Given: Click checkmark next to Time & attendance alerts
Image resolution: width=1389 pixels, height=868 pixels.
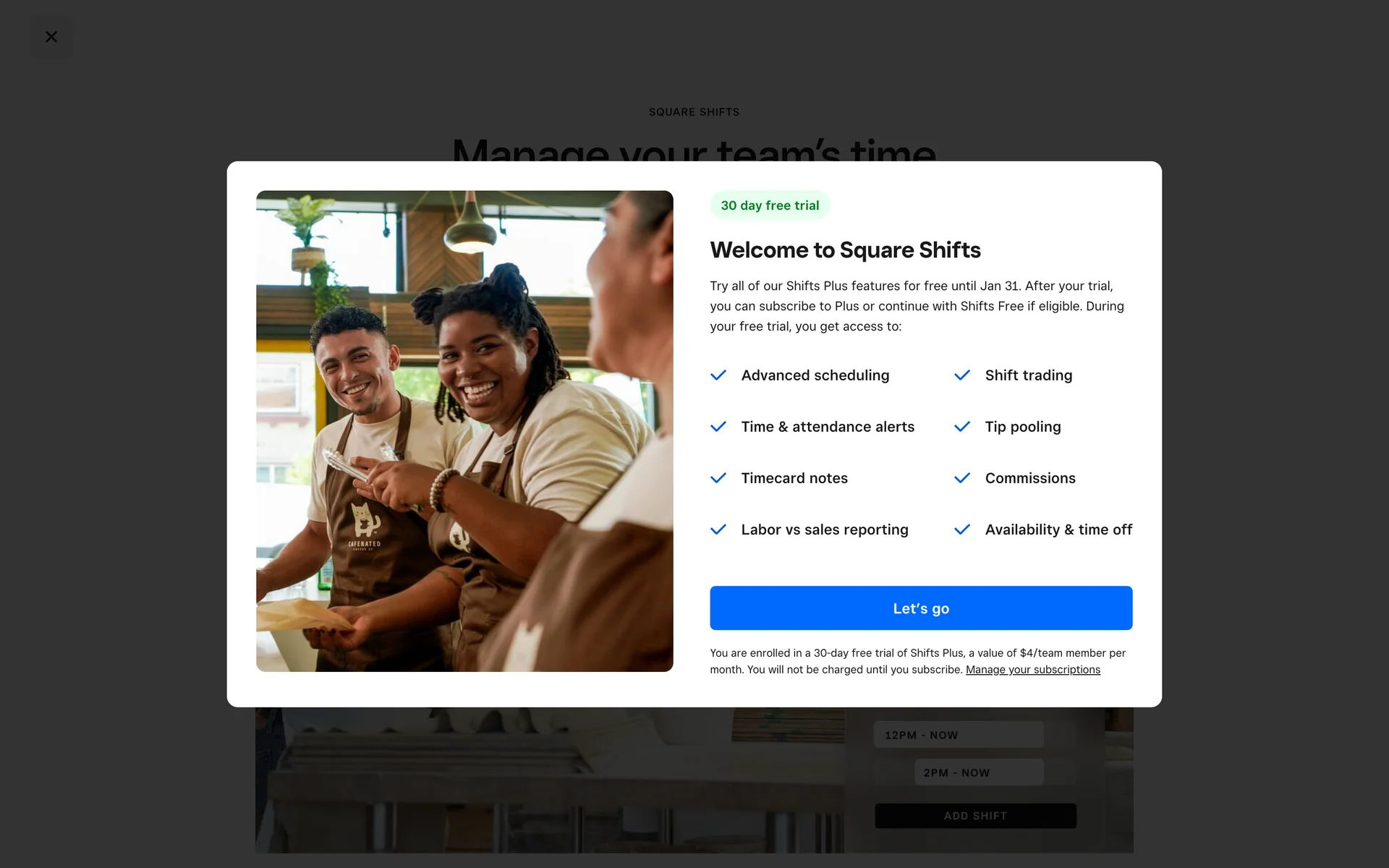Looking at the screenshot, I should 718,427.
